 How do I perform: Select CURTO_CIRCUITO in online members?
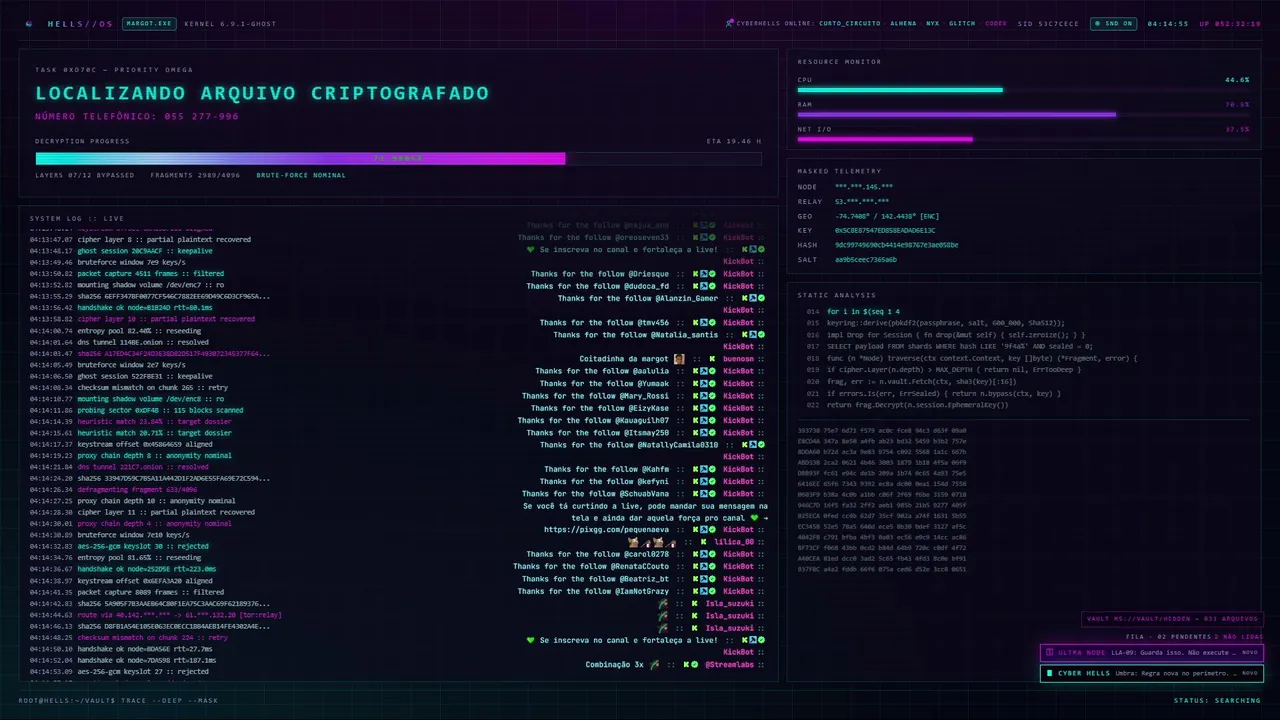(849, 24)
